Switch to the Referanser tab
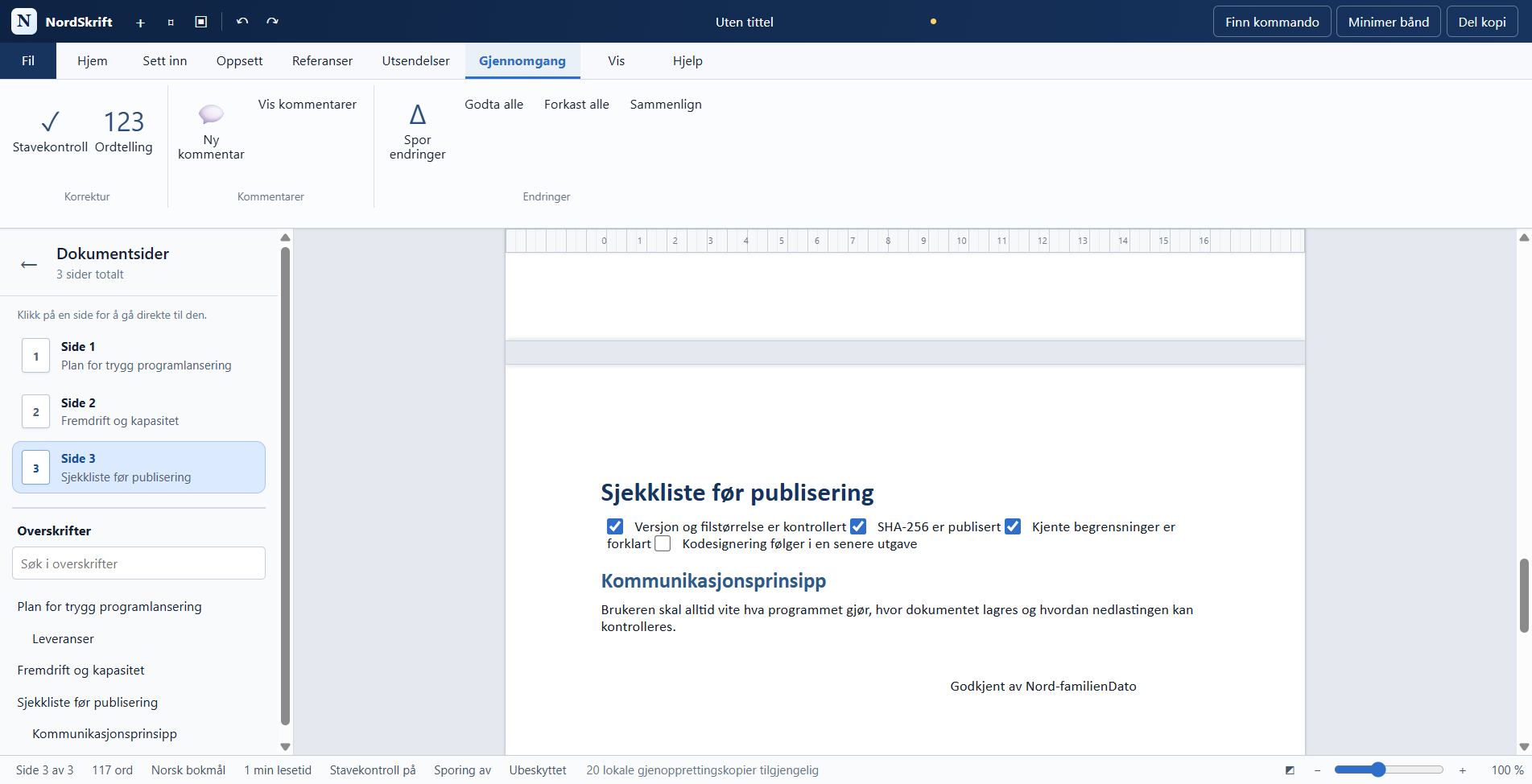The width and height of the screenshot is (1532, 784). 322,61
